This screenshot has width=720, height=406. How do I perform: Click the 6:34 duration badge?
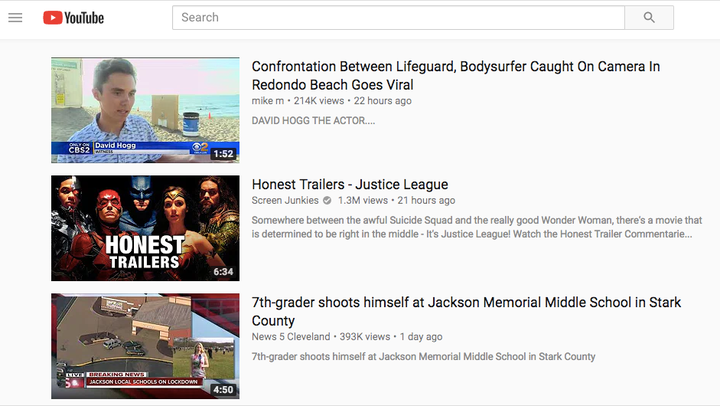pyautogui.click(x=224, y=272)
